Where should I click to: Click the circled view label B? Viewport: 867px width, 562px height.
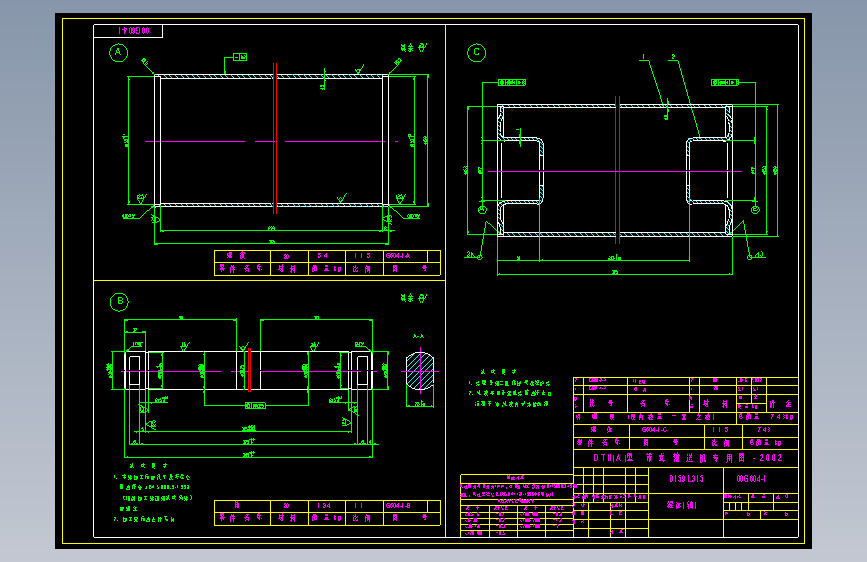coord(119,301)
